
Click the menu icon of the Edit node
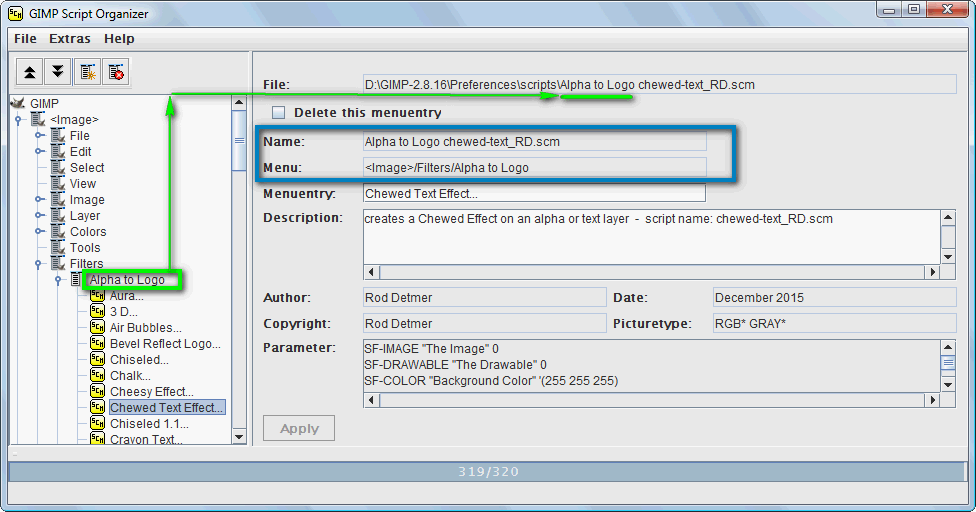point(58,151)
